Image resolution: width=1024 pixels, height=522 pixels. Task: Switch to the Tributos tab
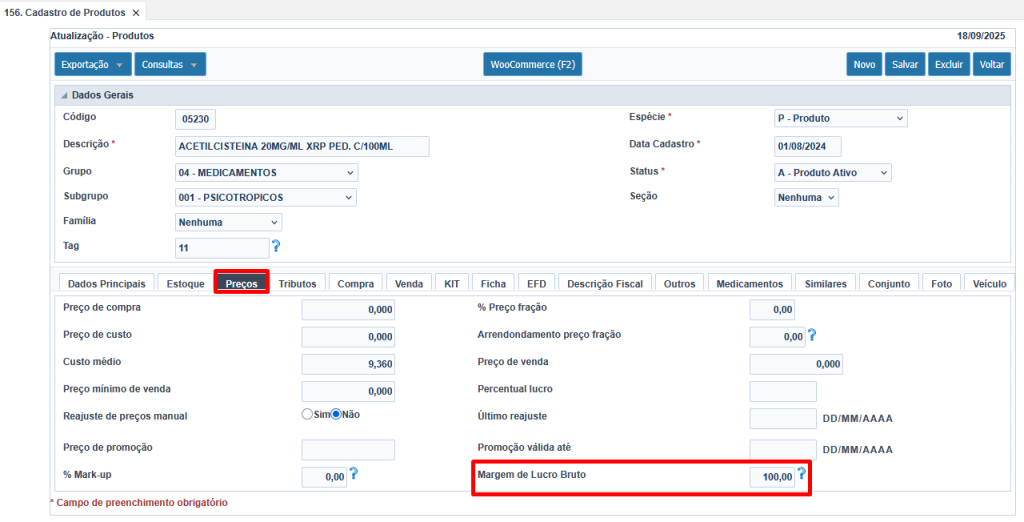pyautogui.click(x=297, y=284)
